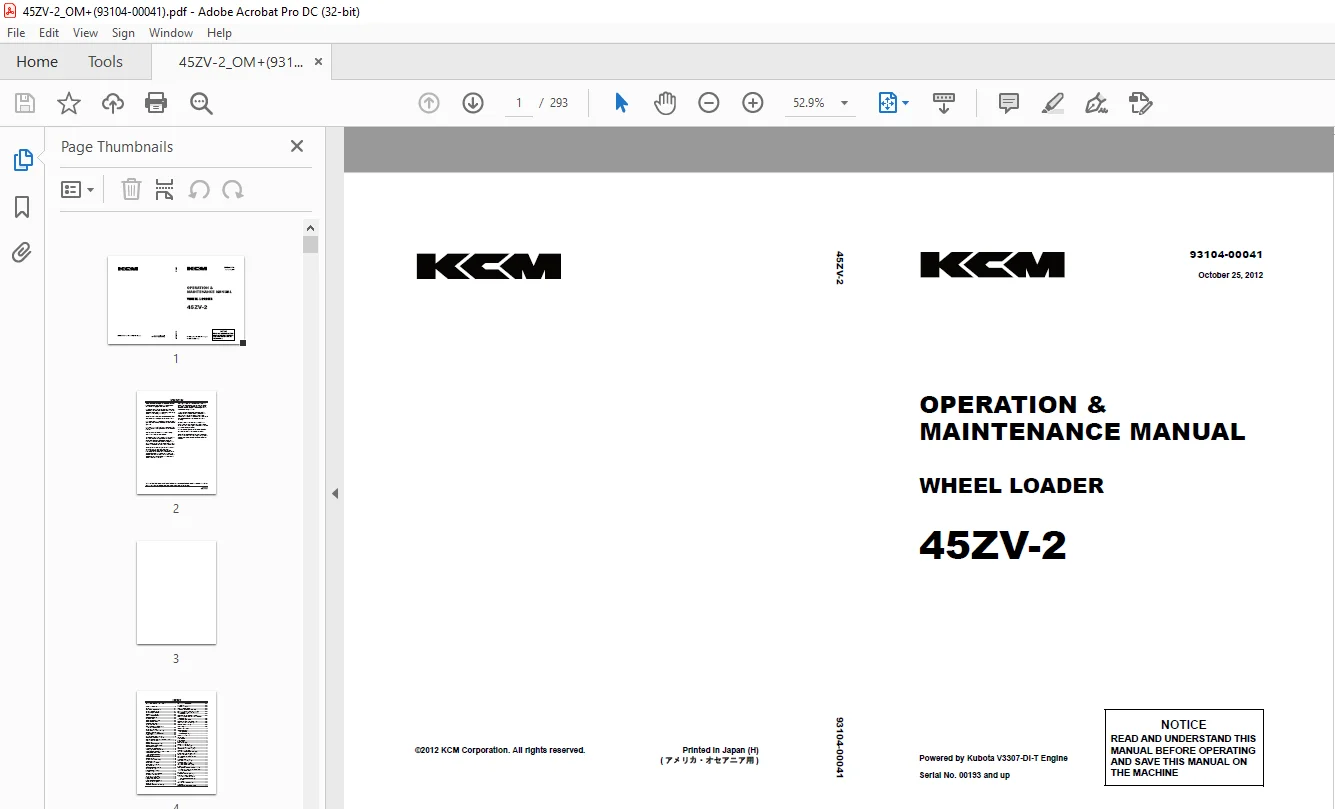
Task: Click the Fit page tool icon
Action: [x=887, y=103]
